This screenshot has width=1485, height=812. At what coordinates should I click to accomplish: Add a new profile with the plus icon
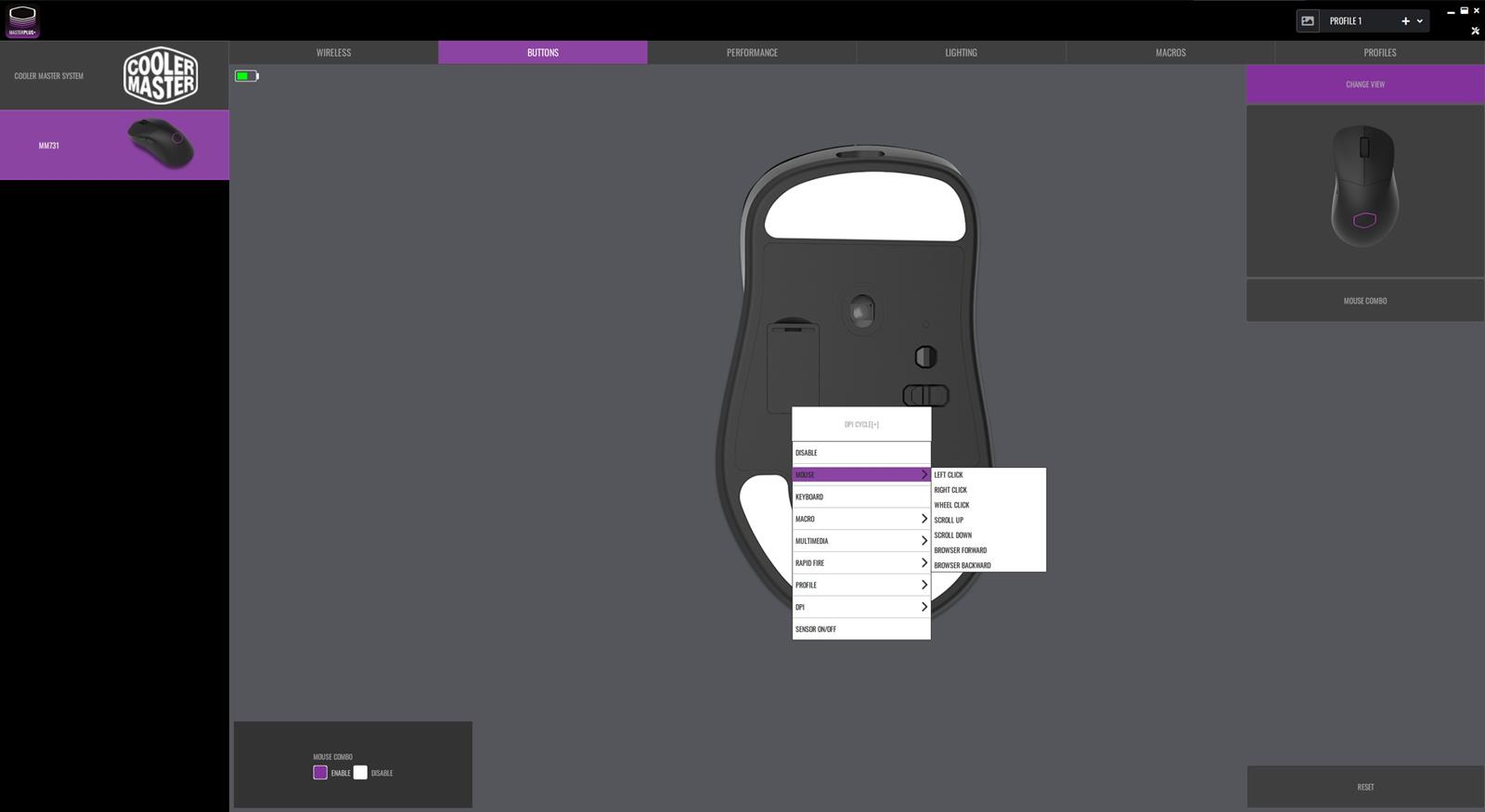pyautogui.click(x=1405, y=20)
